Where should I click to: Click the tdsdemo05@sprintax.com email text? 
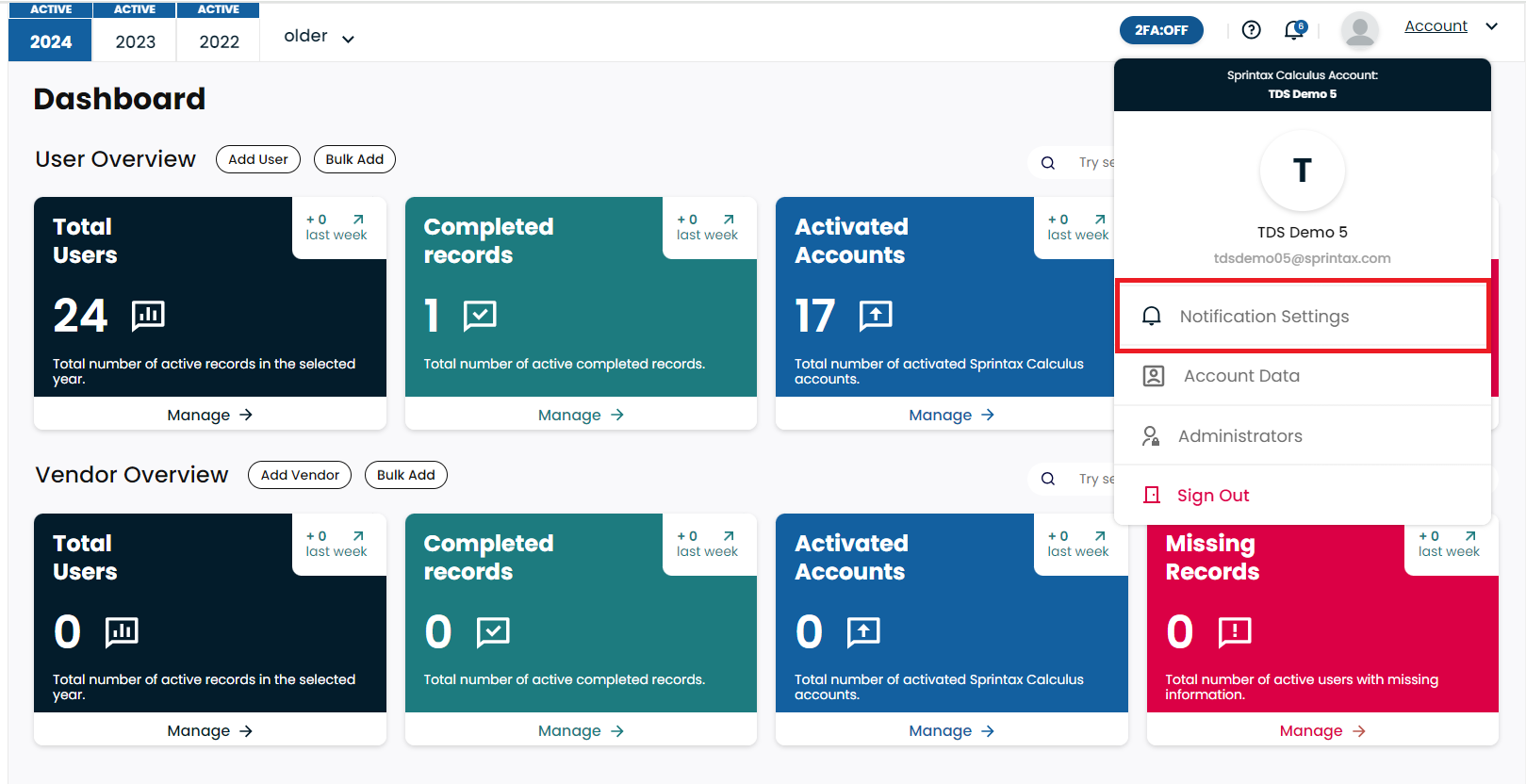pyautogui.click(x=1302, y=258)
